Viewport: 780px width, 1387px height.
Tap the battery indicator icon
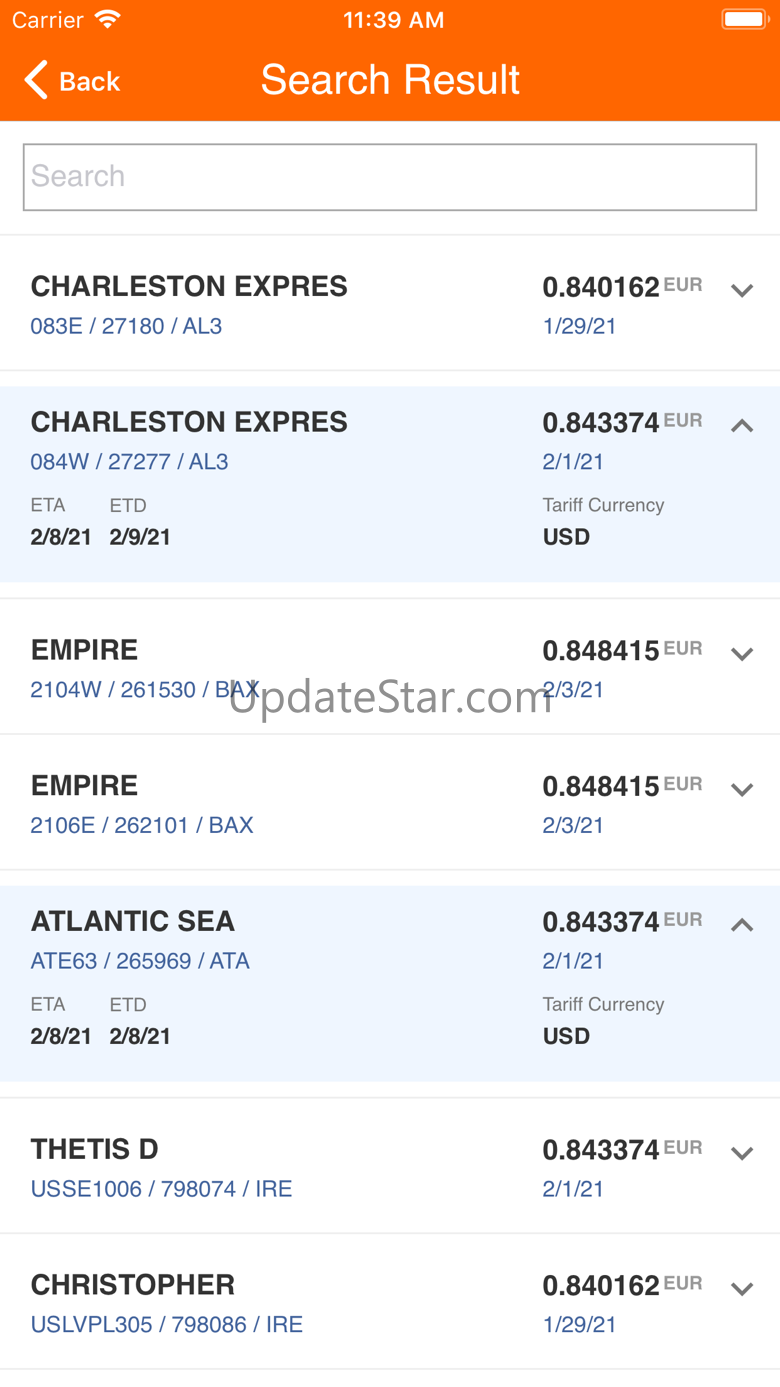[x=744, y=20]
